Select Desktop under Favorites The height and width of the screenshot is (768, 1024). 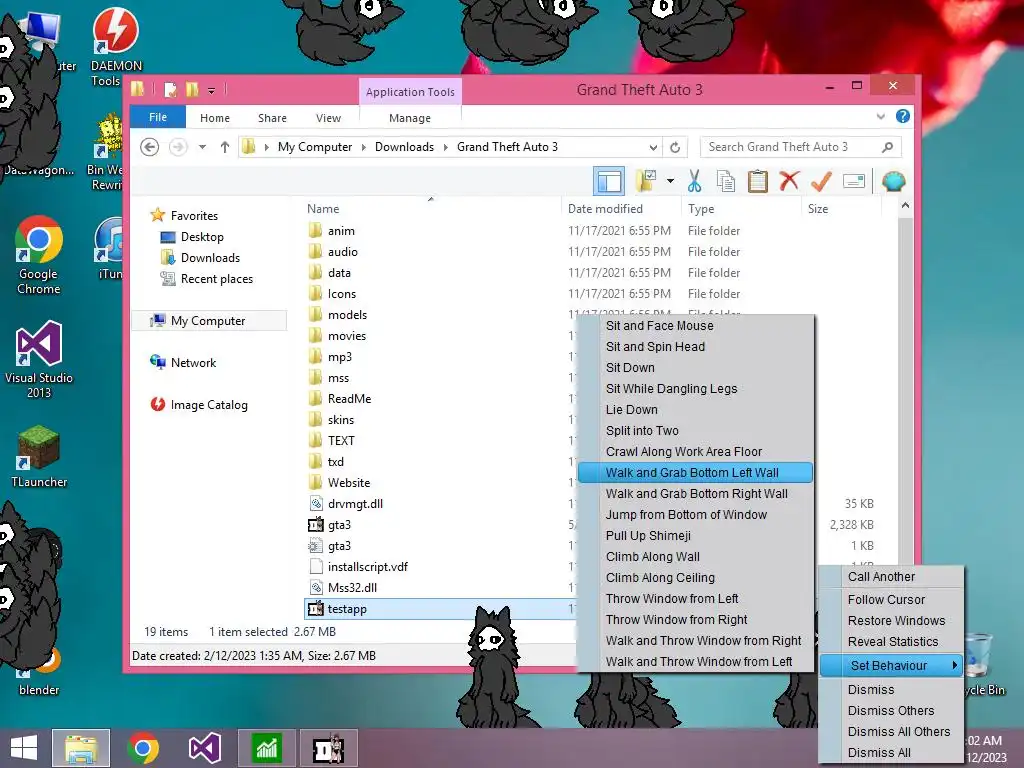(202, 237)
